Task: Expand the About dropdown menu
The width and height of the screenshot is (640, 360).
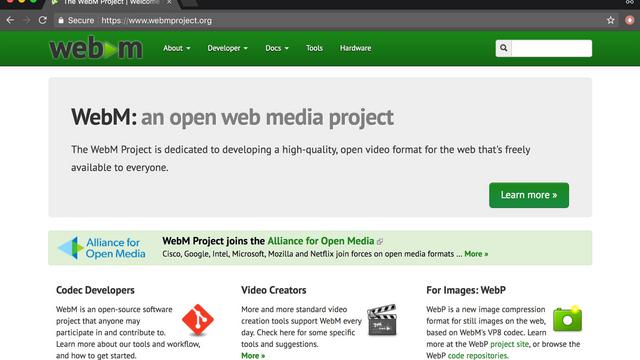Action: click(x=176, y=48)
